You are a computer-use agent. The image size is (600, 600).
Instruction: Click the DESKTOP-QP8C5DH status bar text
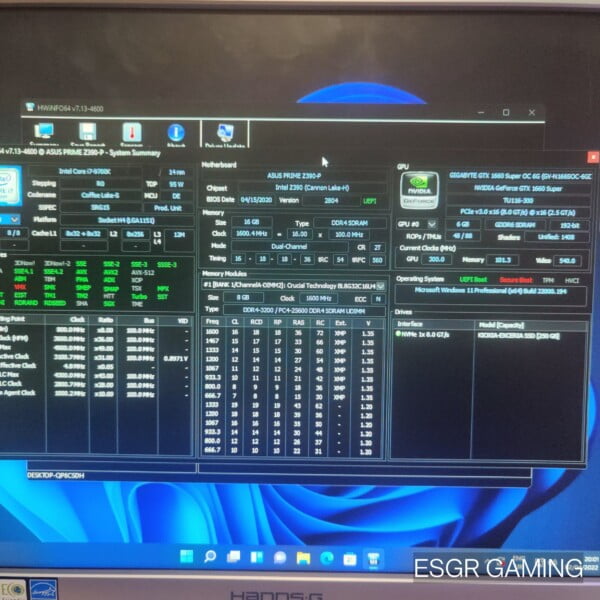coord(56,475)
